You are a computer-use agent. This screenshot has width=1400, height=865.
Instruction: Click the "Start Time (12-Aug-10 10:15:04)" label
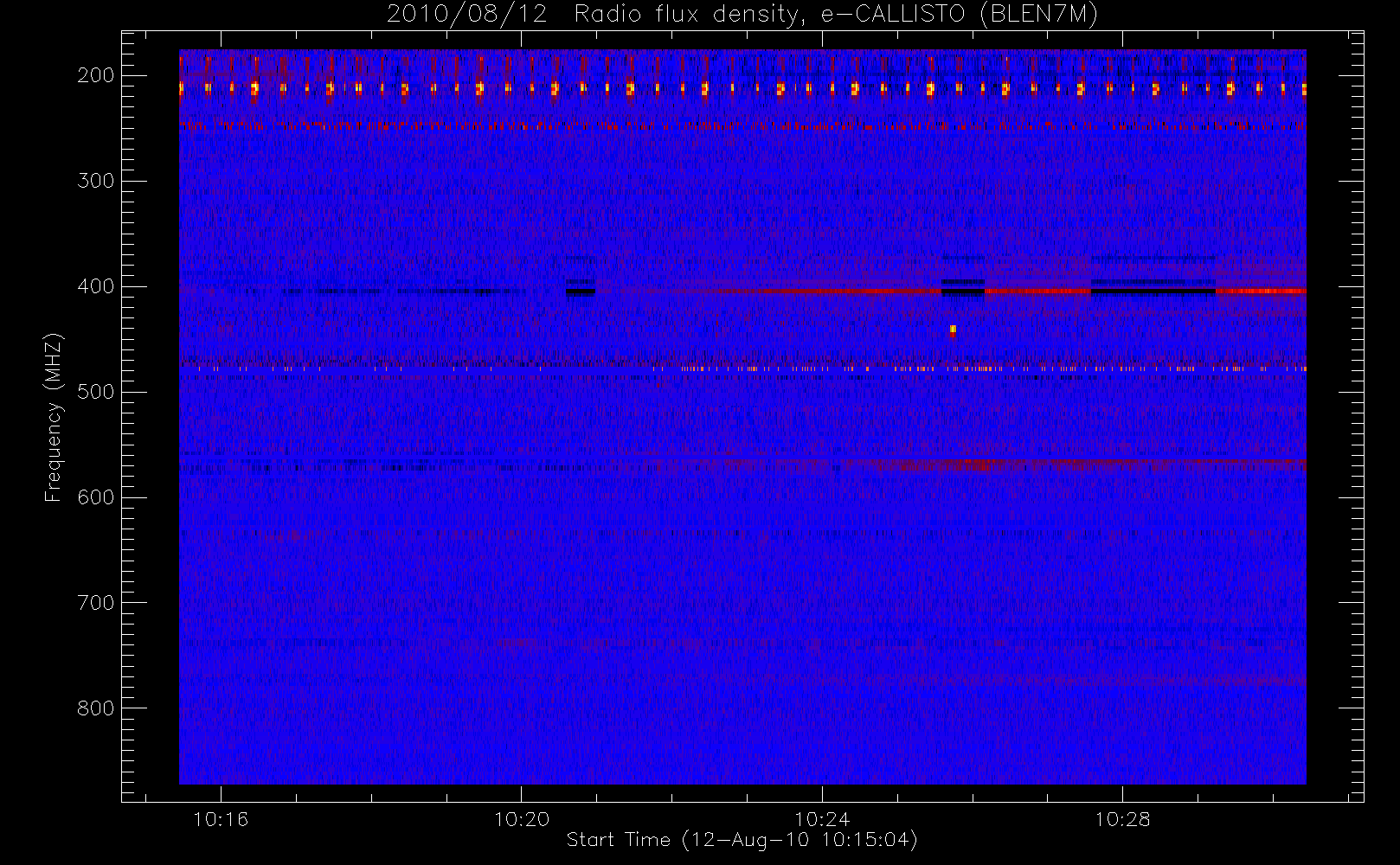pos(742,840)
